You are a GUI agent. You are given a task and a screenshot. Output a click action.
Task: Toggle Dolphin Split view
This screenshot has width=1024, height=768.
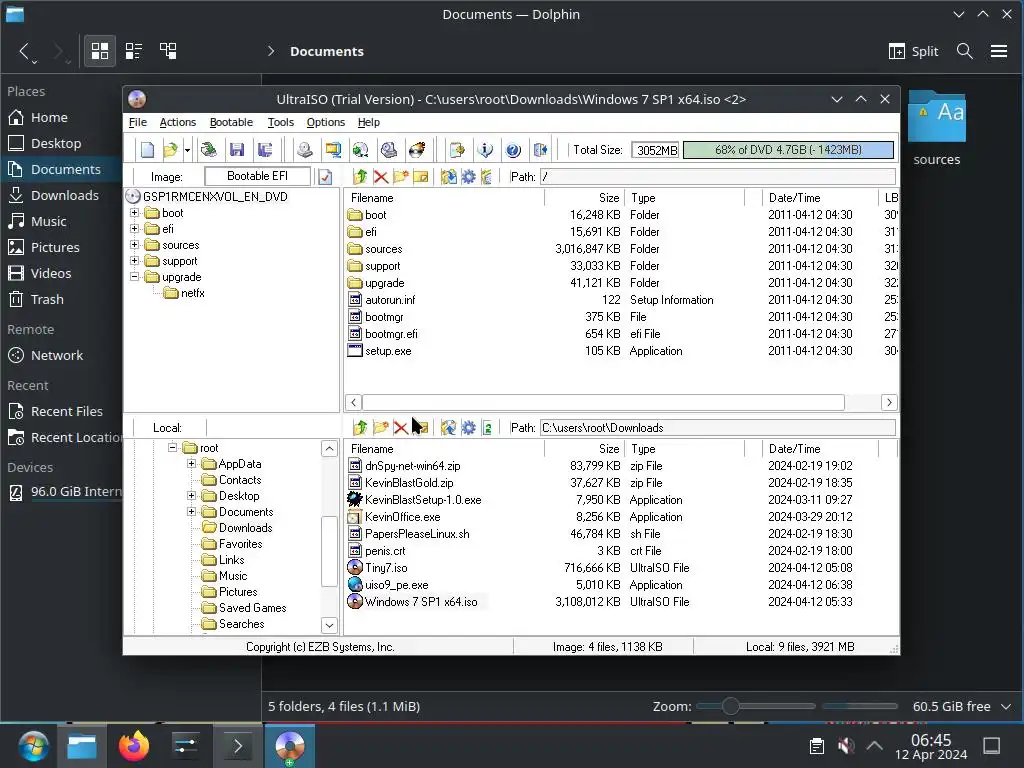(914, 51)
